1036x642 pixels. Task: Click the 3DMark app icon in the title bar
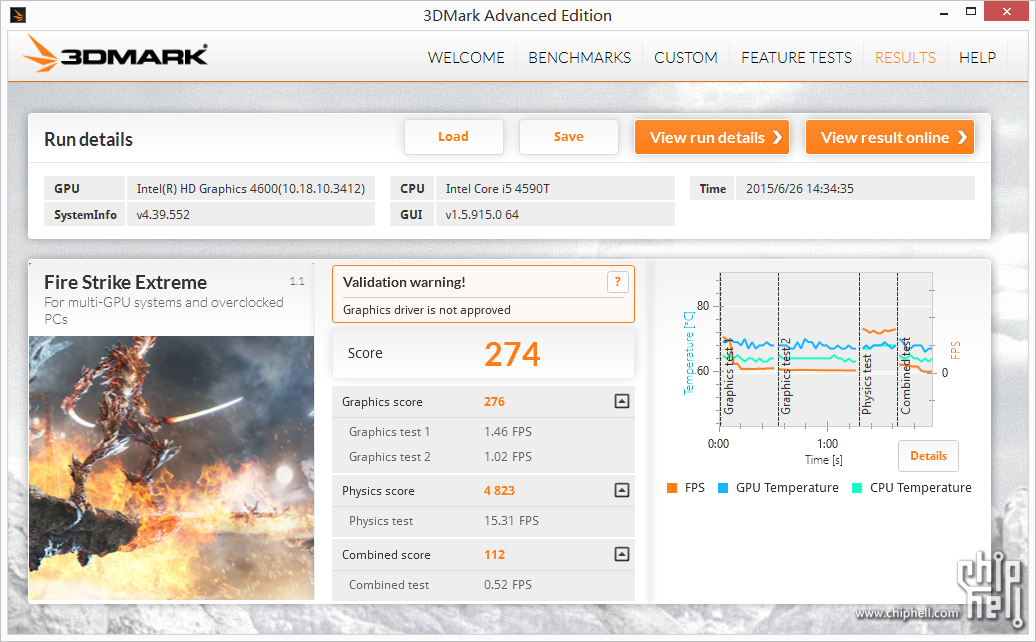point(18,15)
